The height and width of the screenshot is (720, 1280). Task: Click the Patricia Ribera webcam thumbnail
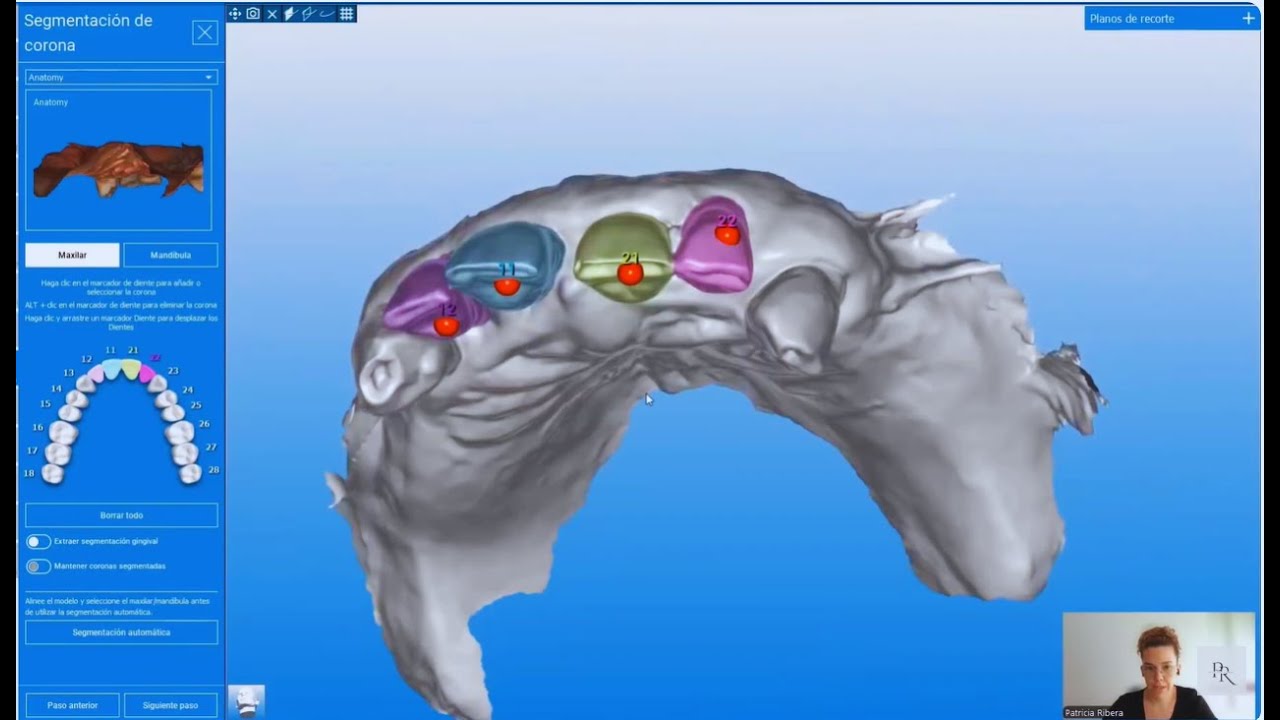pyautogui.click(x=1158, y=665)
